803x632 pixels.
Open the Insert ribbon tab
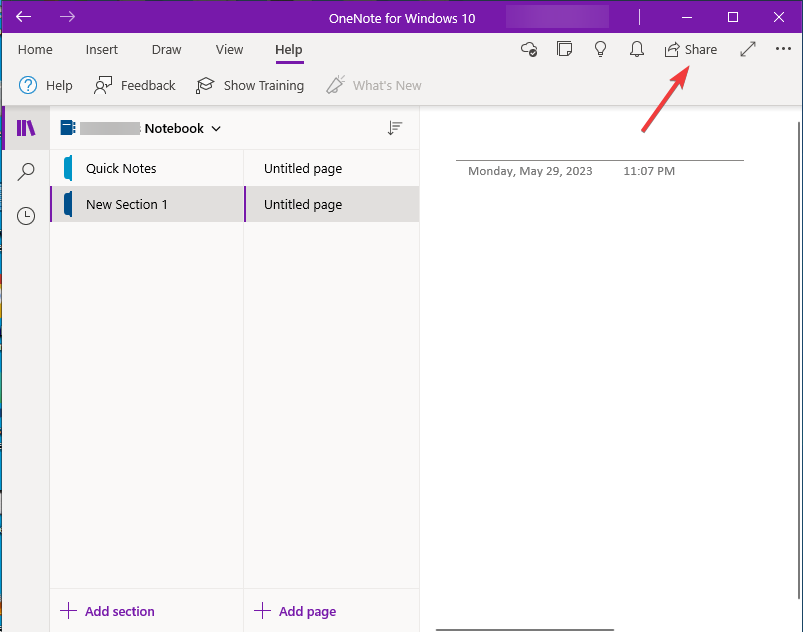(x=101, y=50)
